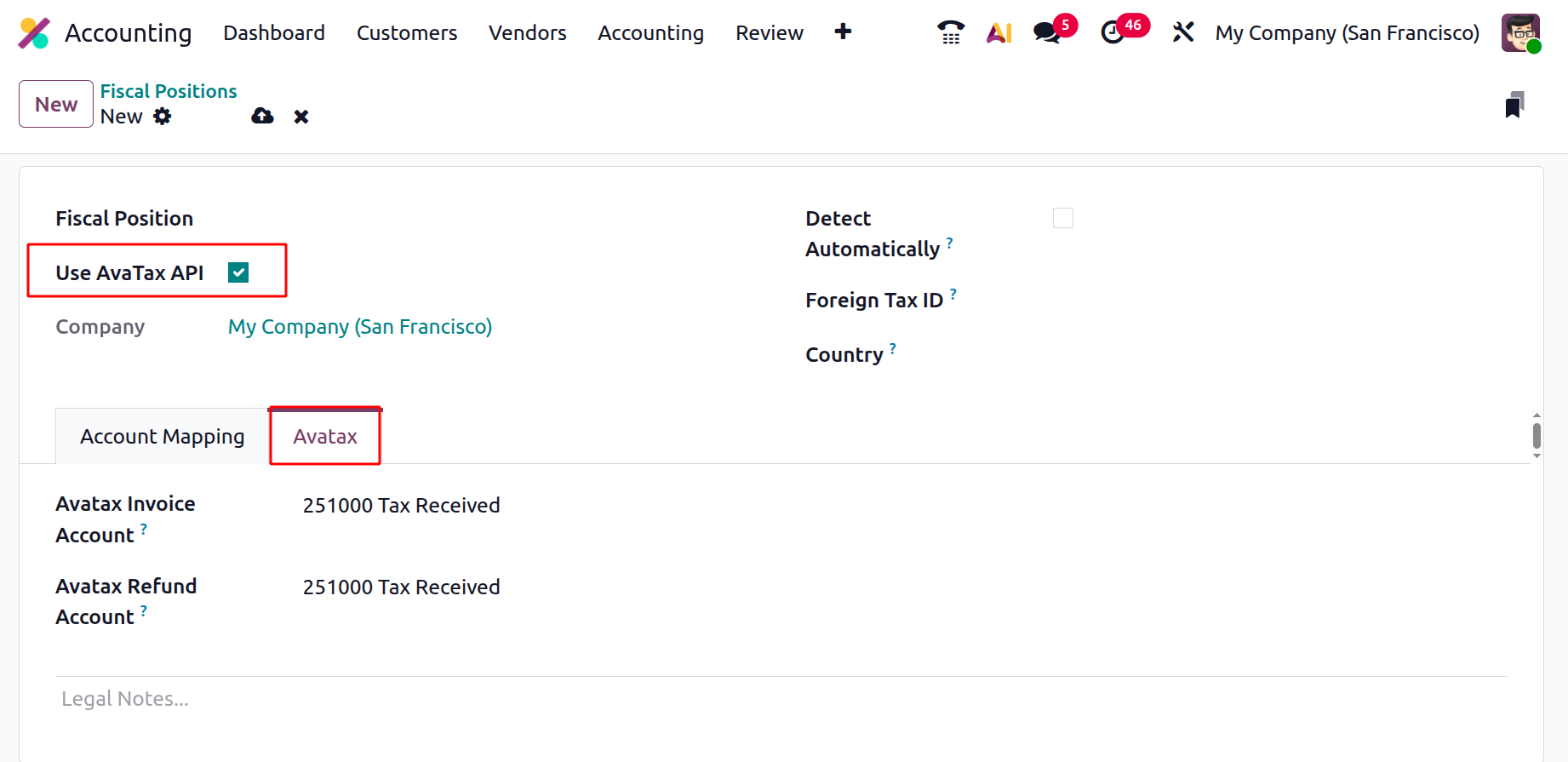
Task: Go back via Fiscal Positions breadcrumb
Action: [169, 91]
